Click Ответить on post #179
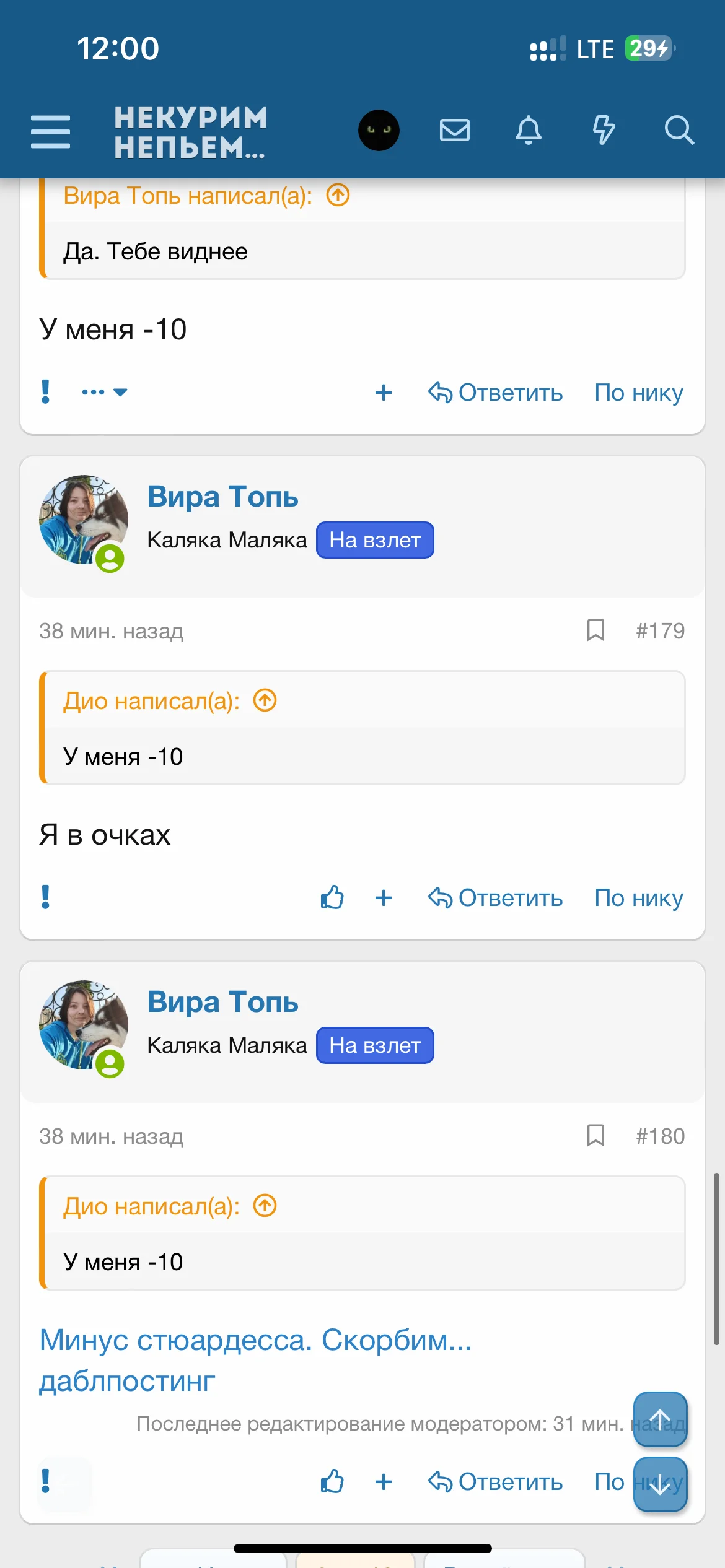Image resolution: width=725 pixels, height=1568 pixels. (496, 897)
